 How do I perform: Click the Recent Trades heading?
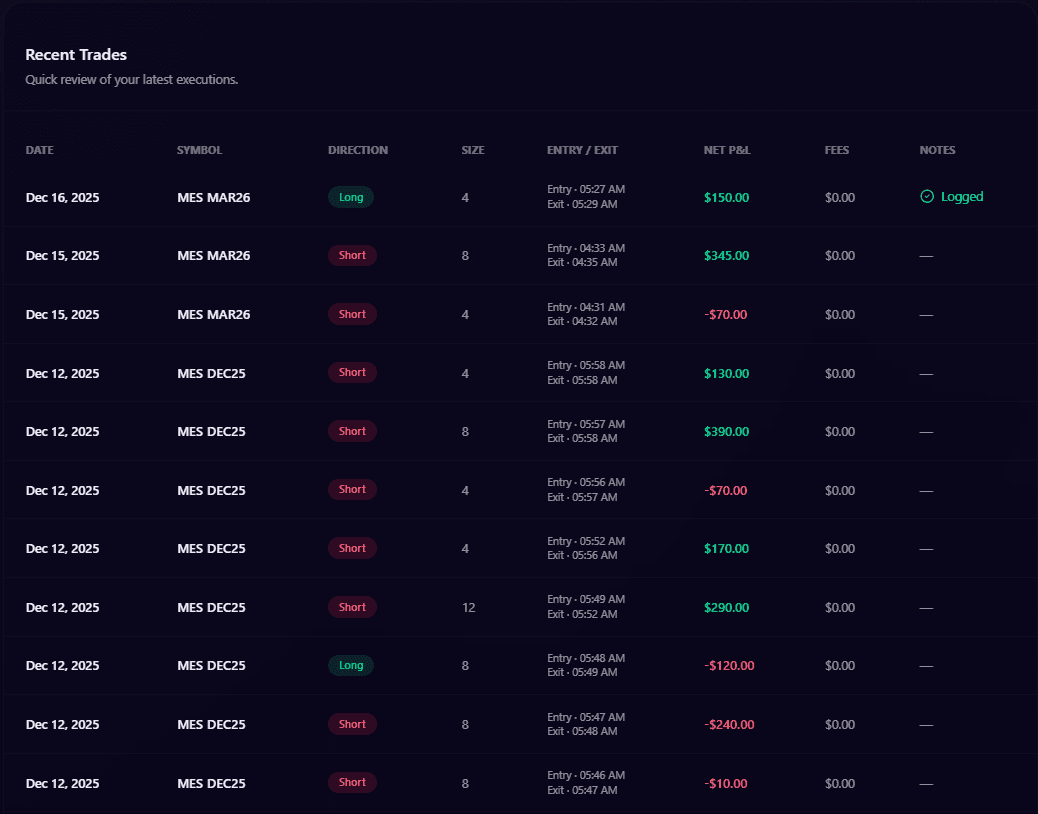[x=76, y=55]
